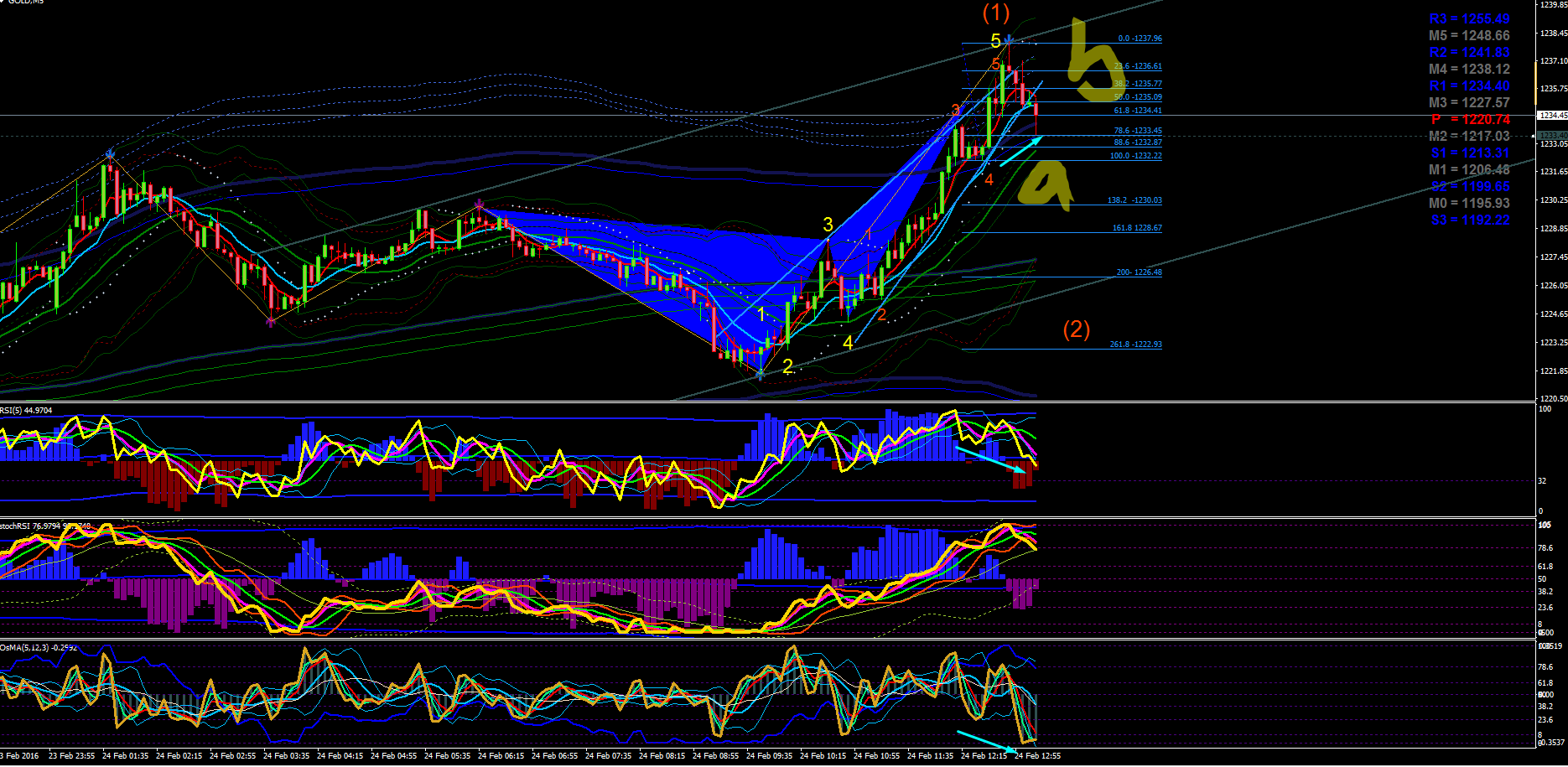Click the S3 = 1192.22 support label
This screenshot has height=767, width=1568.
pos(1470,220)
